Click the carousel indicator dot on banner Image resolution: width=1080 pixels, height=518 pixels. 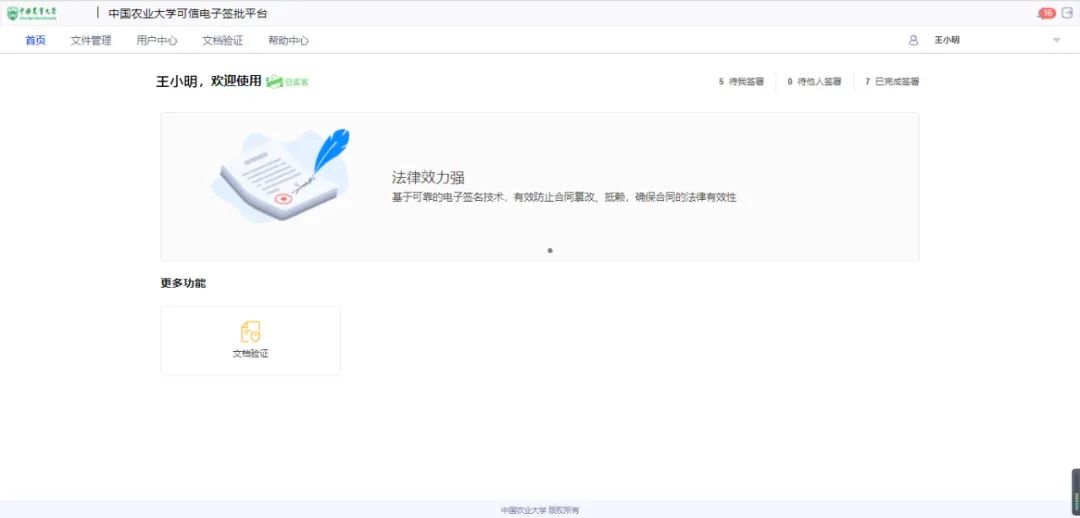[550, 251]
